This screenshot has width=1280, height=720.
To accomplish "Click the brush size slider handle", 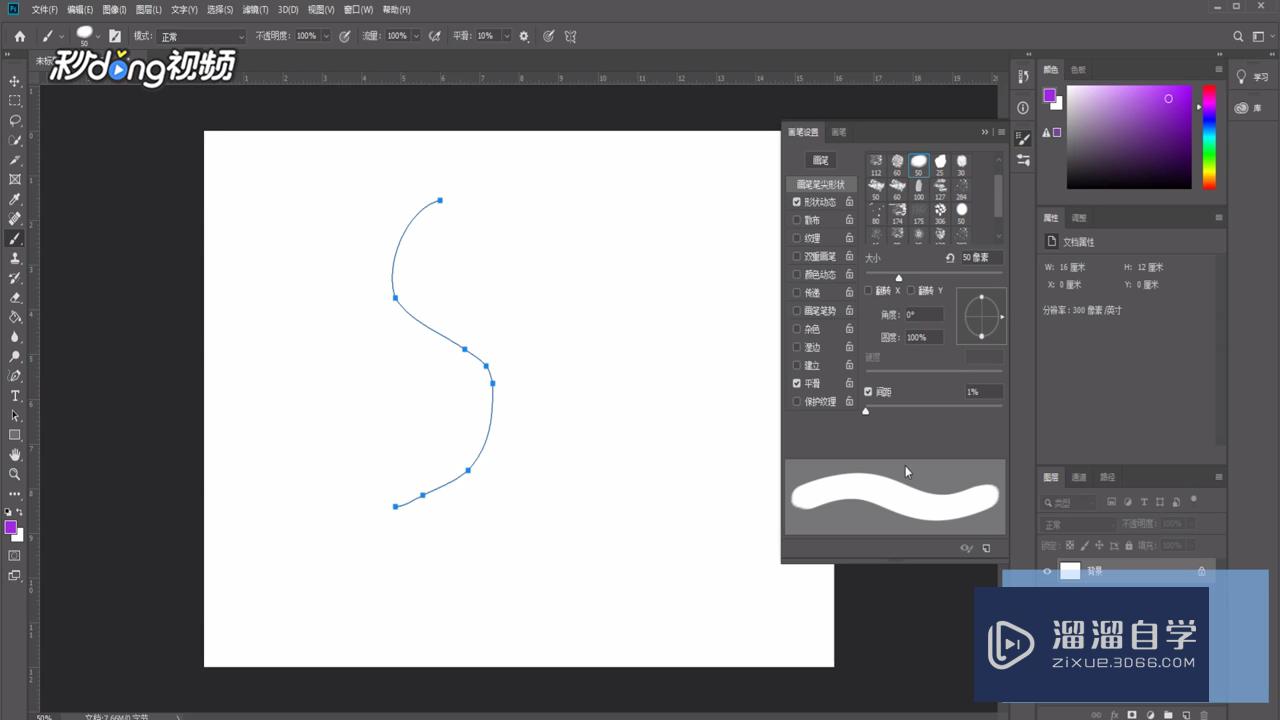I will 899,277.
